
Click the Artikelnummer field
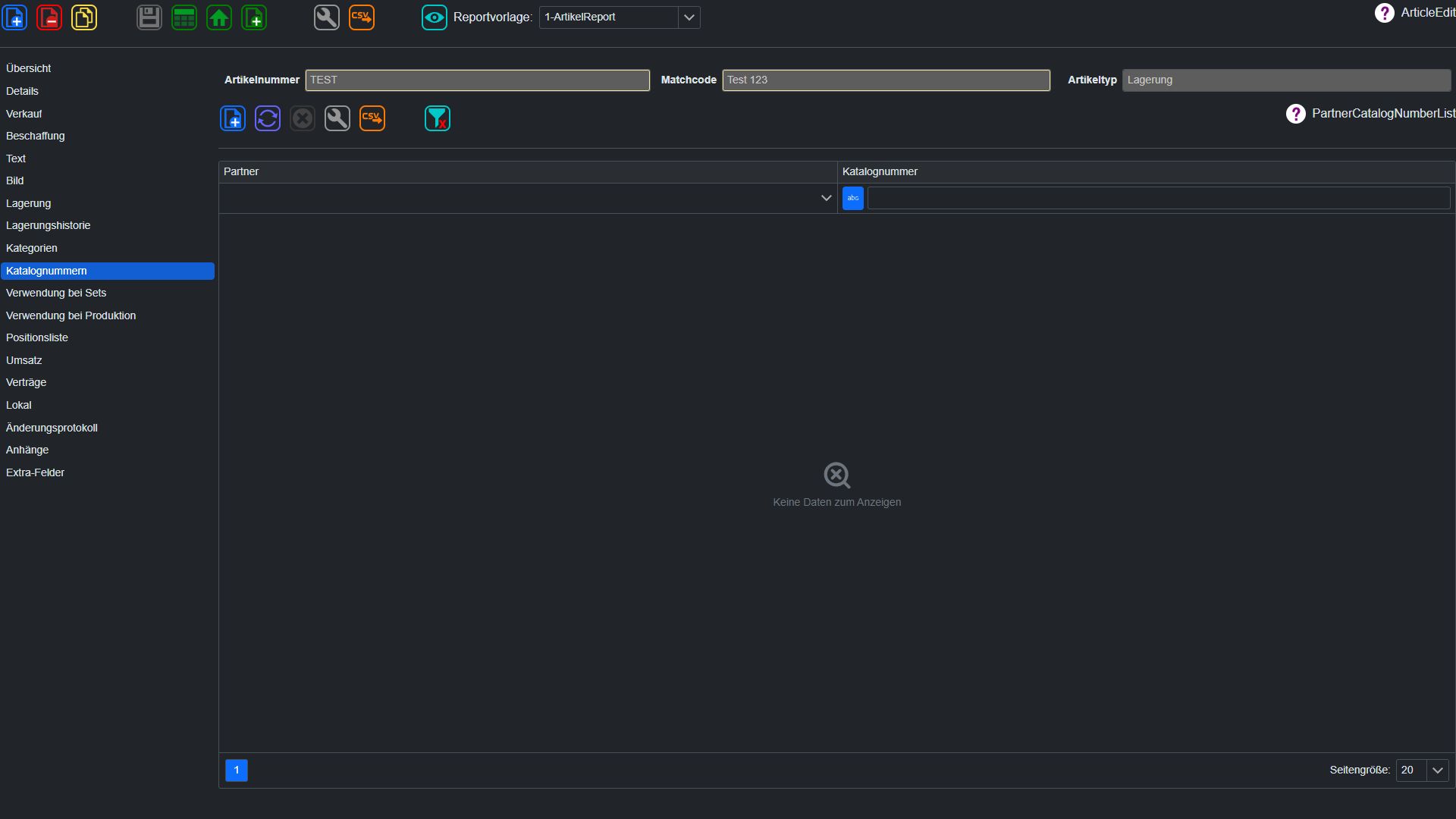(x=478, y=80)
